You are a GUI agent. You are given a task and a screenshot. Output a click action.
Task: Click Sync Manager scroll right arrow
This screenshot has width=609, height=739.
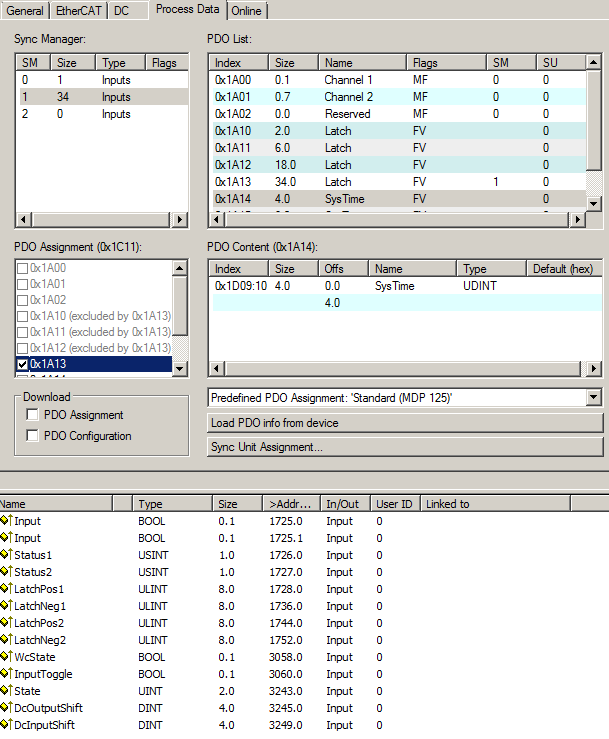(179, 219)
